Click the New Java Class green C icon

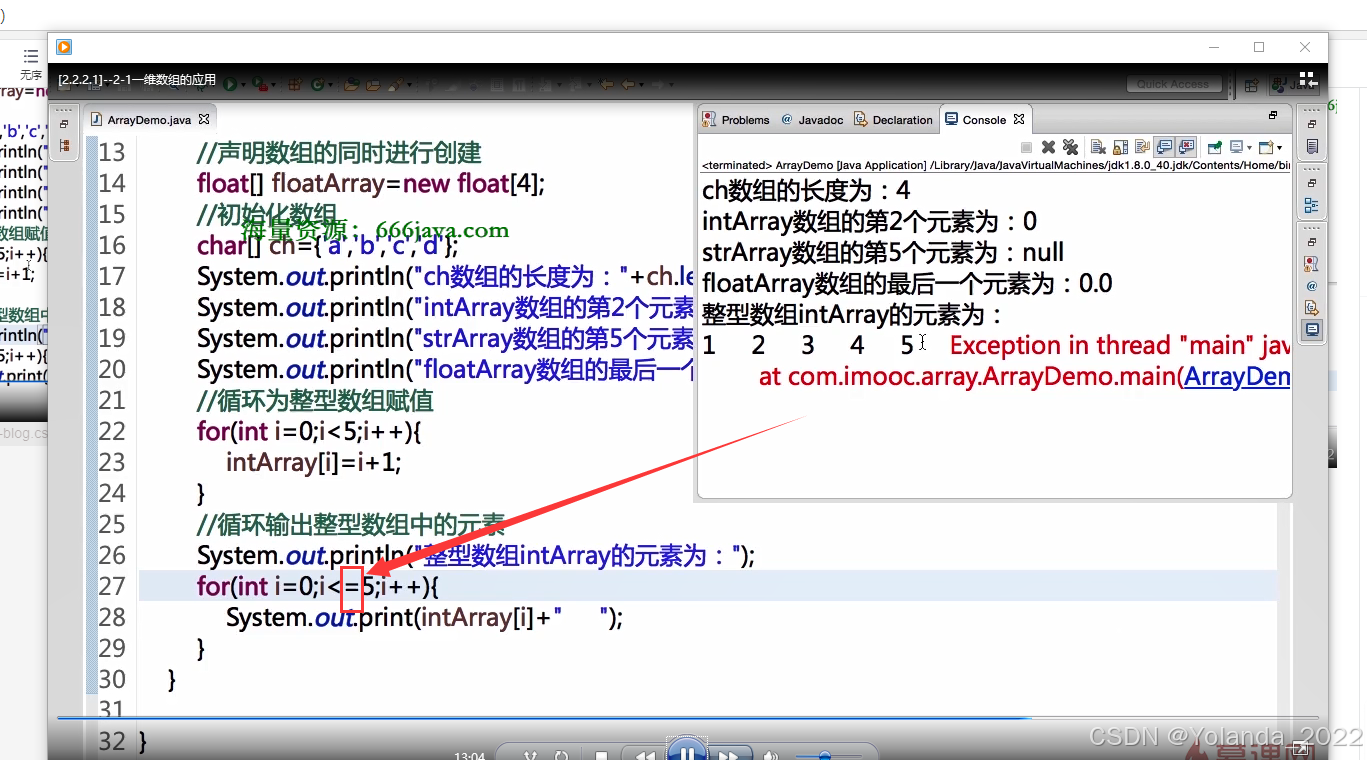pos(317,85)
